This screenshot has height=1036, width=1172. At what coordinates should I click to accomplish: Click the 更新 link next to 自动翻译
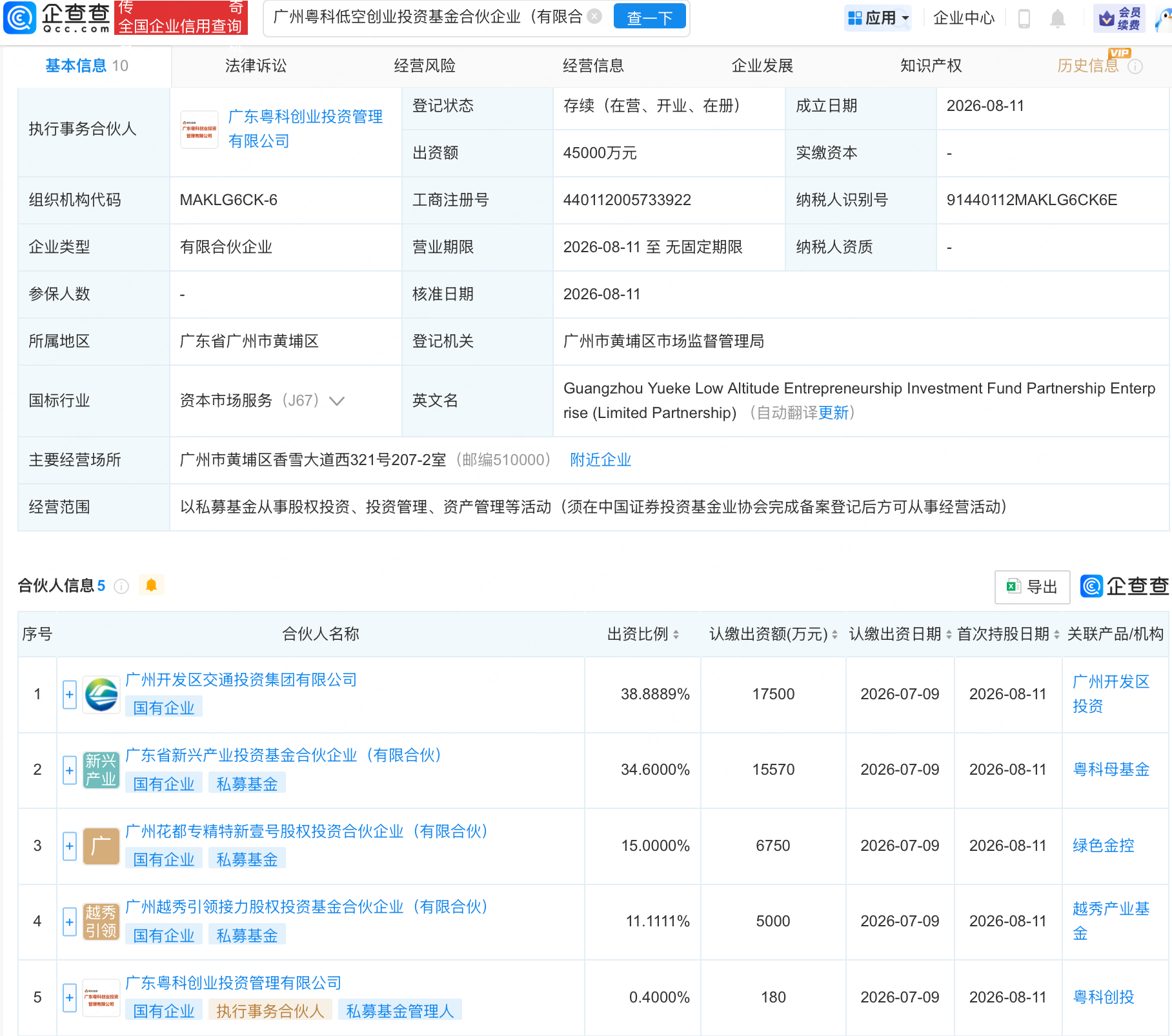pos(833,413)
